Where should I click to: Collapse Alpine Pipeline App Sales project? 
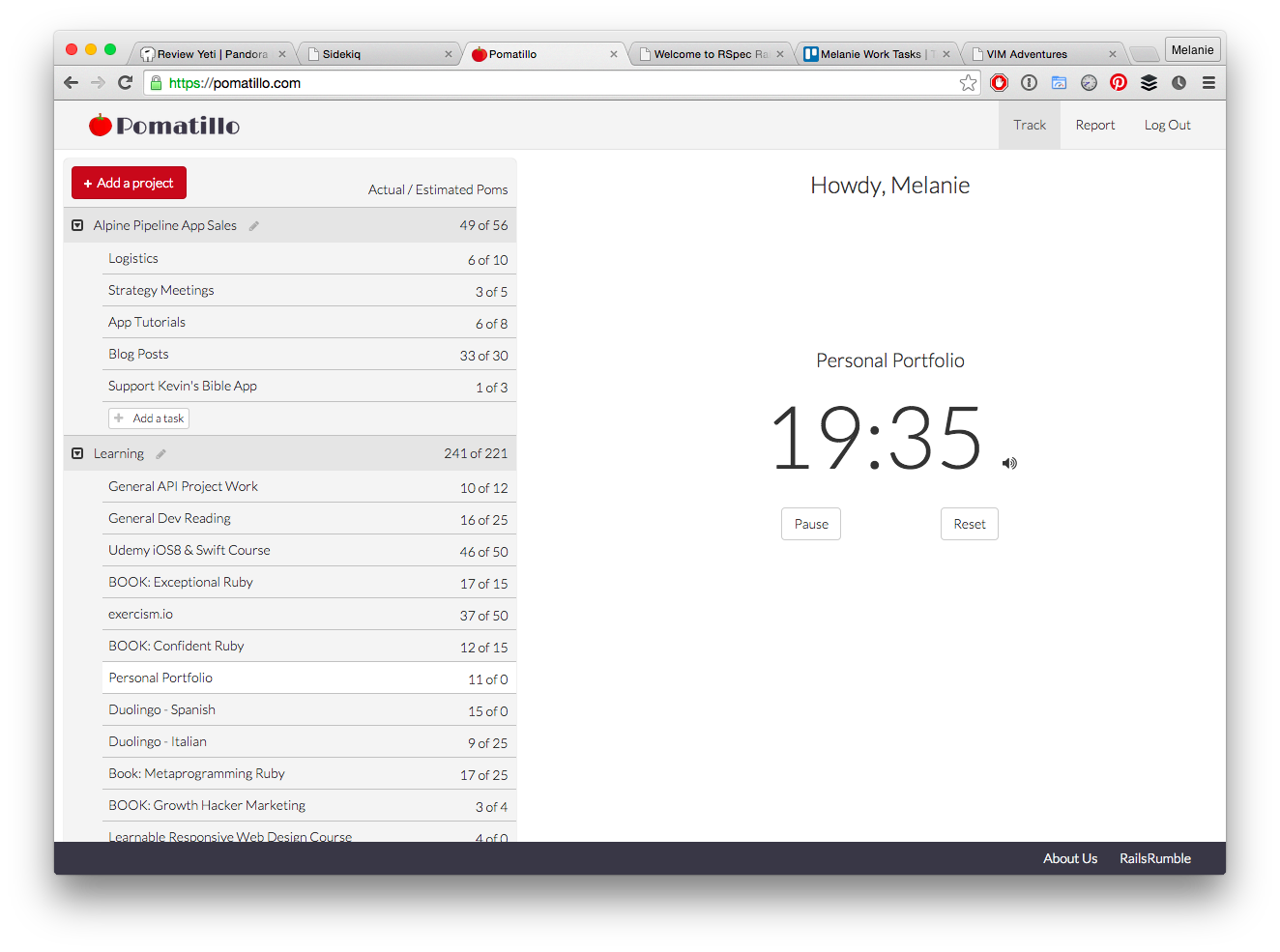77,225
